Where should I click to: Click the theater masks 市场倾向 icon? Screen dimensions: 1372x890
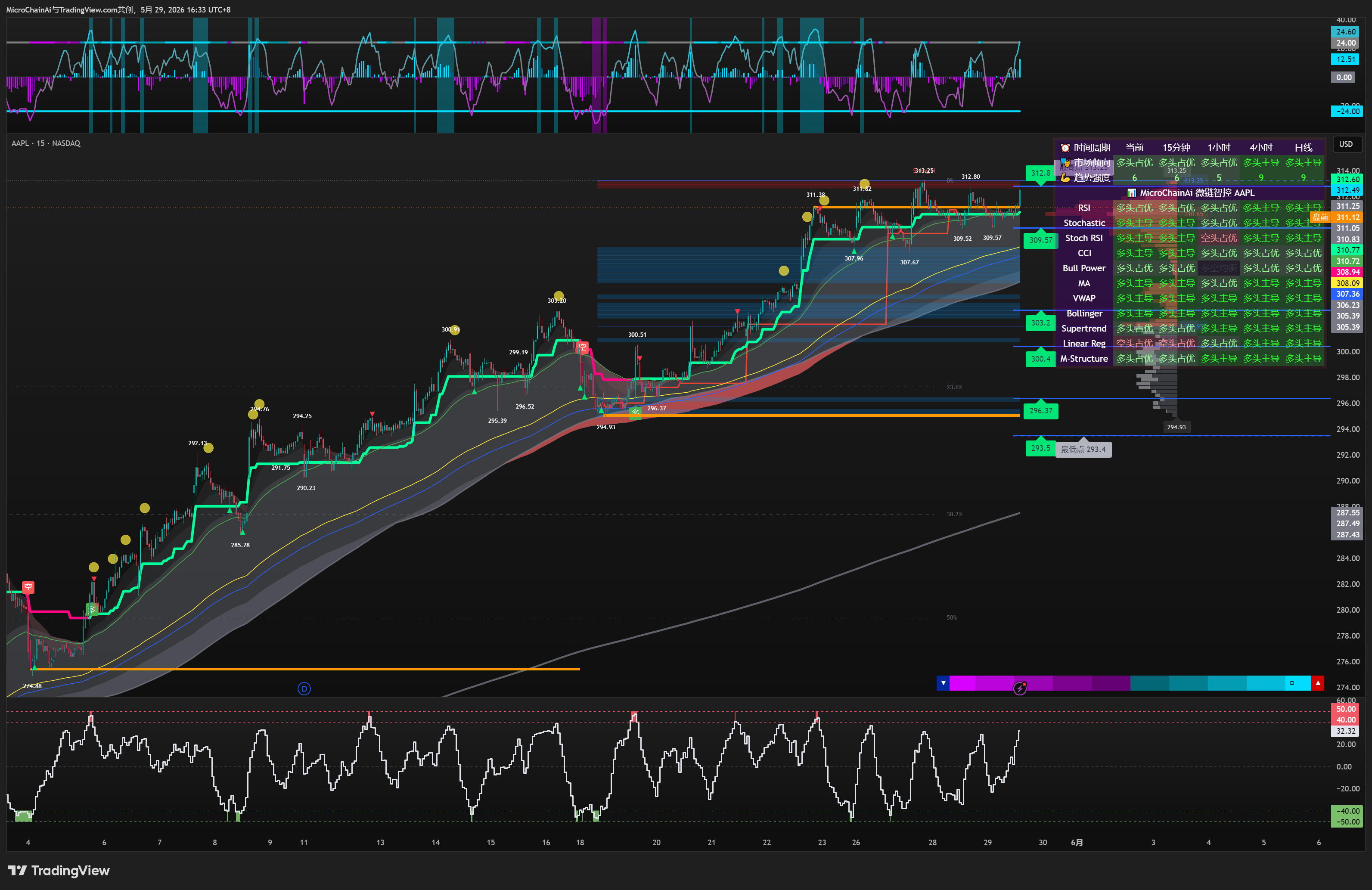coord(1065,163)
